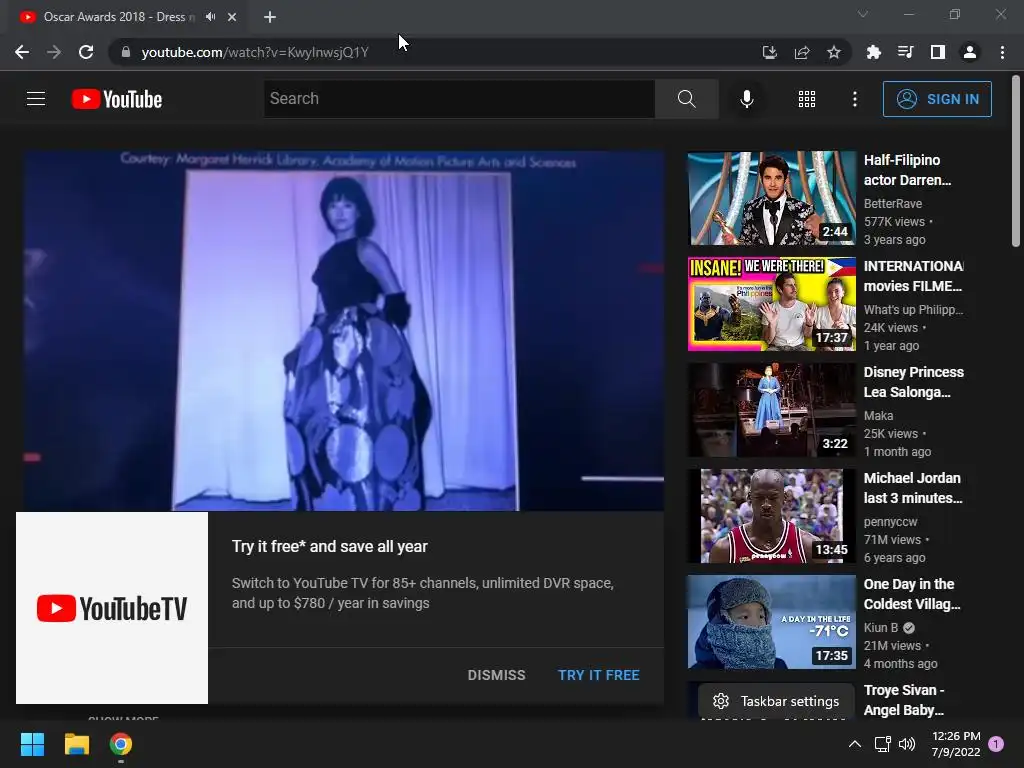This screenshot has height=768, width=1024.
Task: Click the video player showing the gown photo
Action: tap(344, 330)
